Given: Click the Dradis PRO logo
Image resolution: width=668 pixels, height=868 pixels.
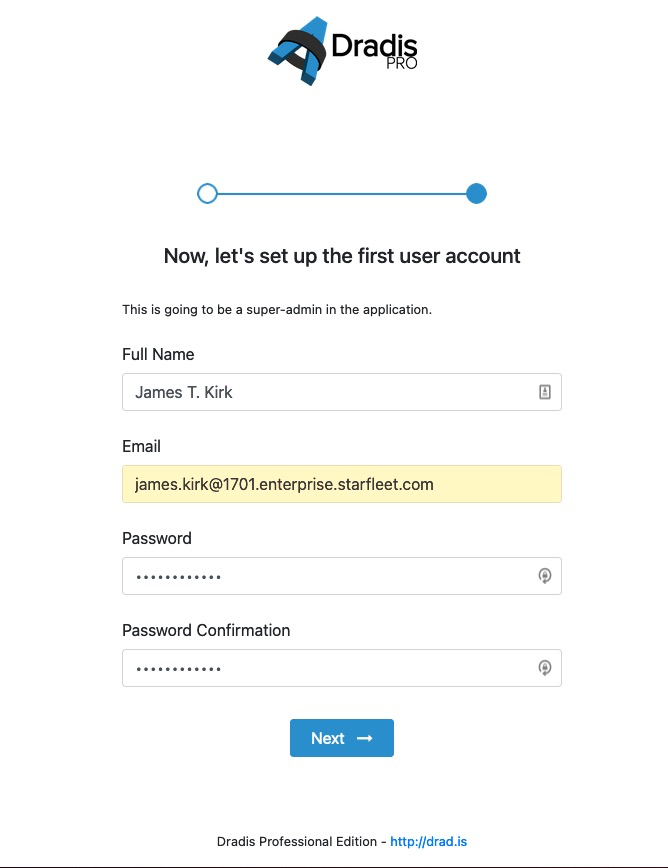Looking at the screenshot, I should coord(342,51).
